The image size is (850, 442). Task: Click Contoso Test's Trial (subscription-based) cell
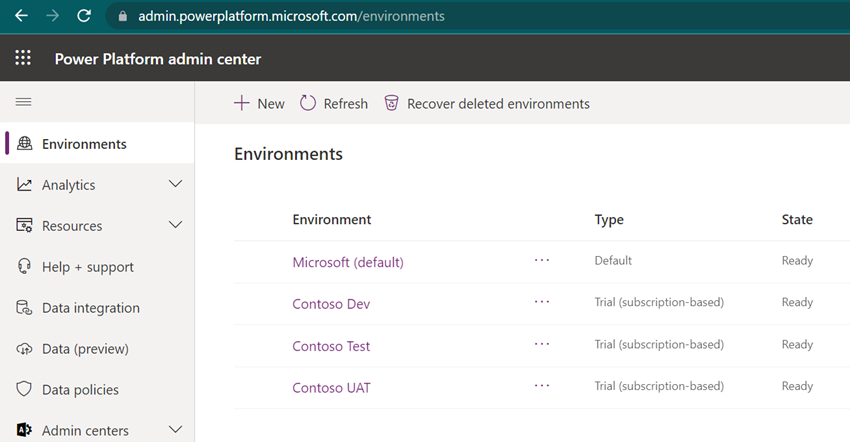pos(659,344)
